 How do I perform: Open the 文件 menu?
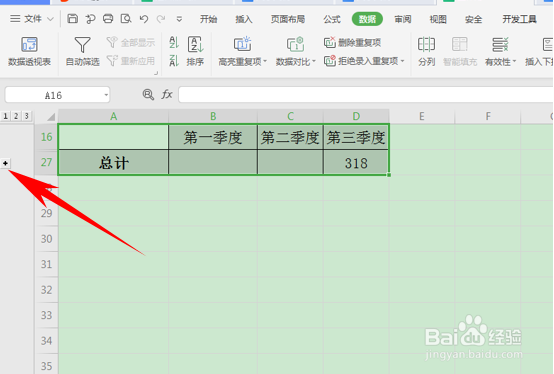31,19
